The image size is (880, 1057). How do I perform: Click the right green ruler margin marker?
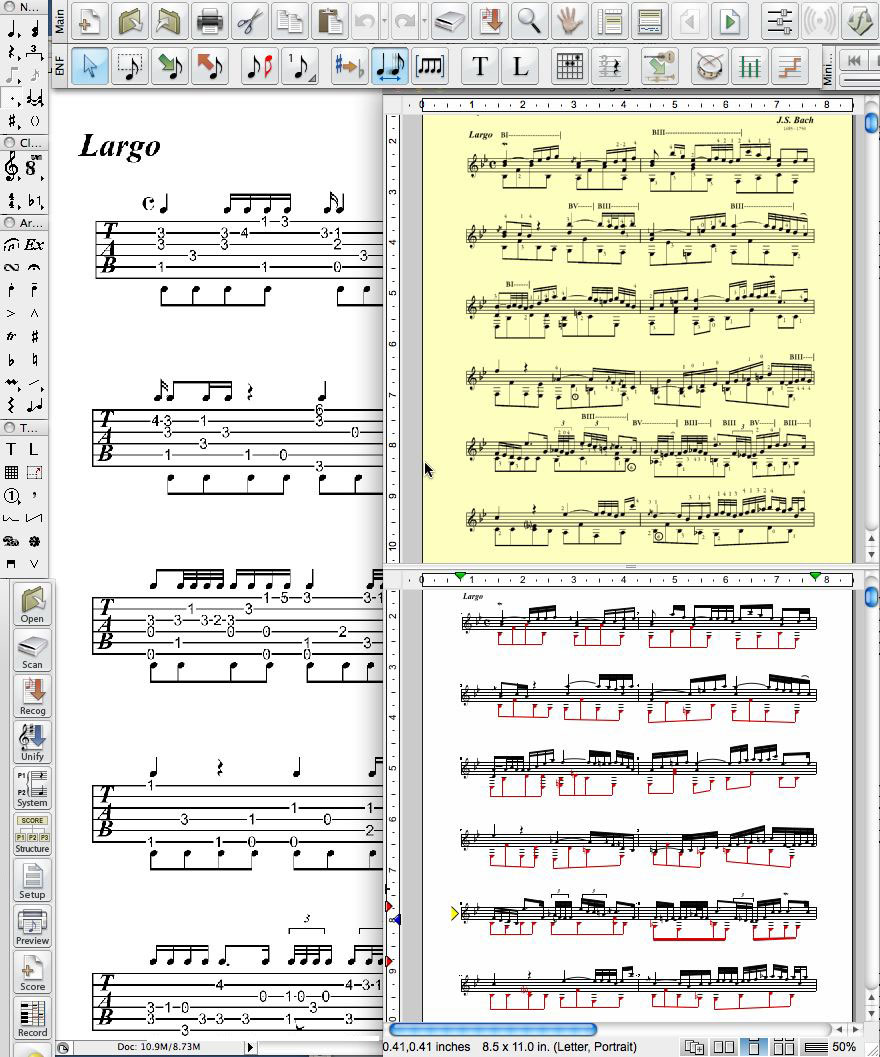pyautogui.click(x=815, y=576)
